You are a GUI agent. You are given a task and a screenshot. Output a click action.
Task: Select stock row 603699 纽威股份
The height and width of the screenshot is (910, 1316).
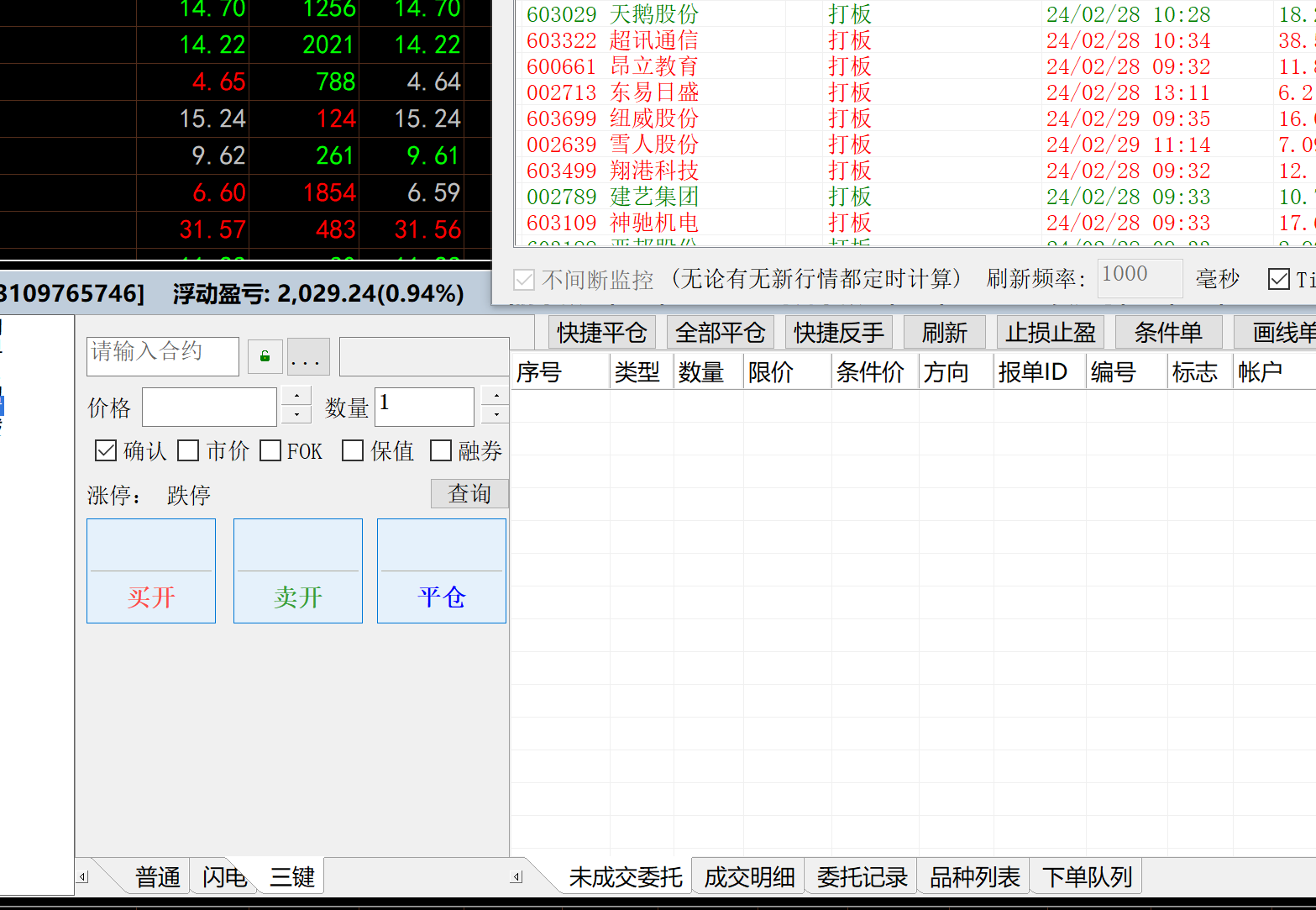[915, 118]
